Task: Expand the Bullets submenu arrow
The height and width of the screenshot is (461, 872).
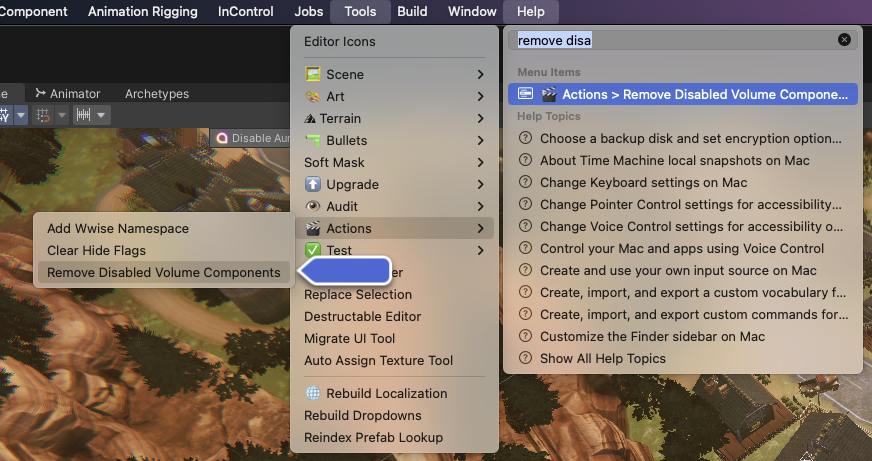Action: pyautogui.click(x=480, y=141)
